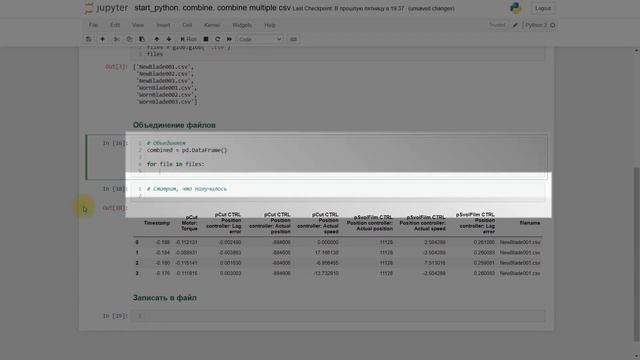Screen dimensions: 640x360
Task: Click the Timestamp column header
Action: (157, 223)
